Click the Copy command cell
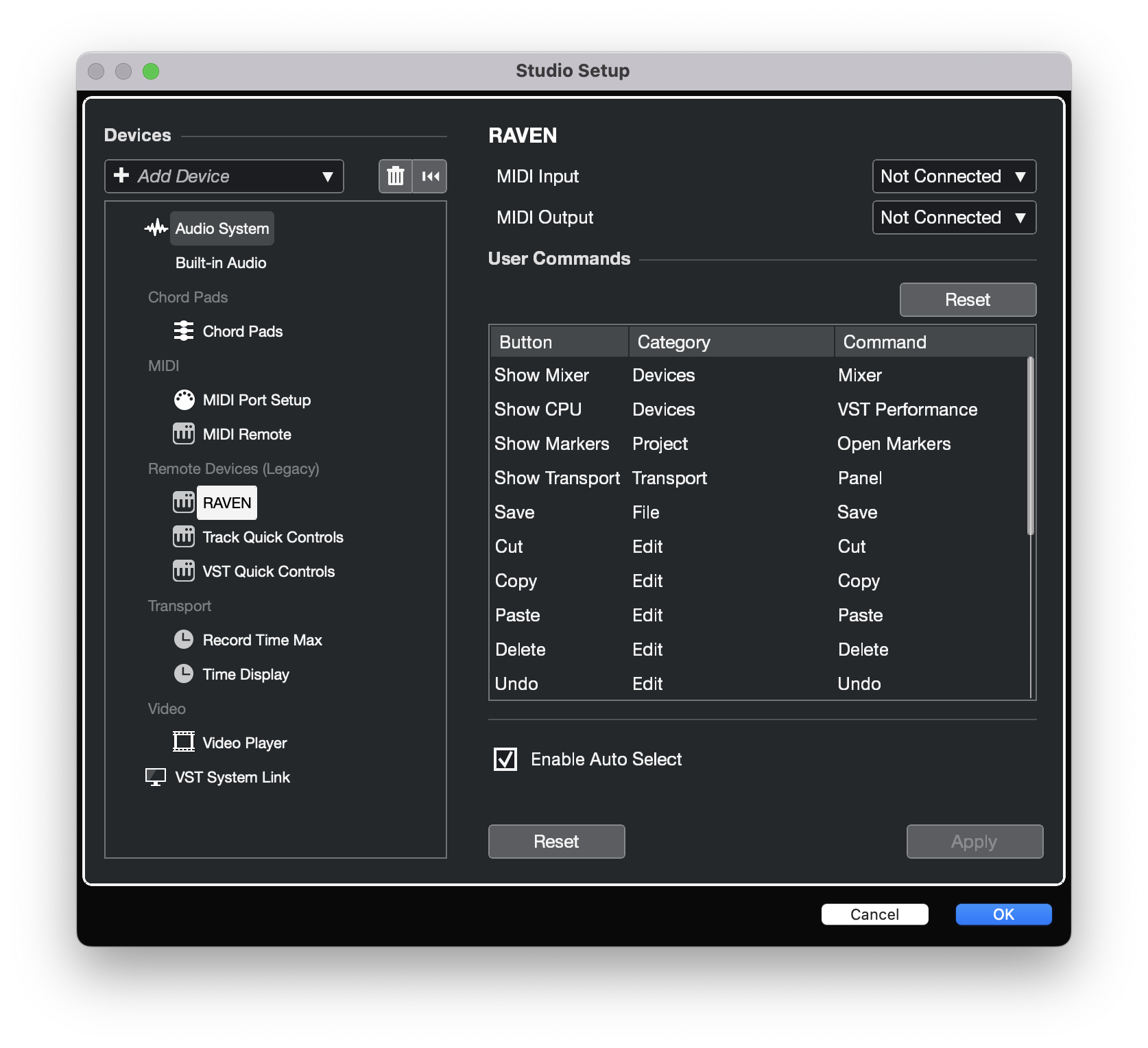The width and height of the screenshot is (1148, 1048). (x=859, y=581)
